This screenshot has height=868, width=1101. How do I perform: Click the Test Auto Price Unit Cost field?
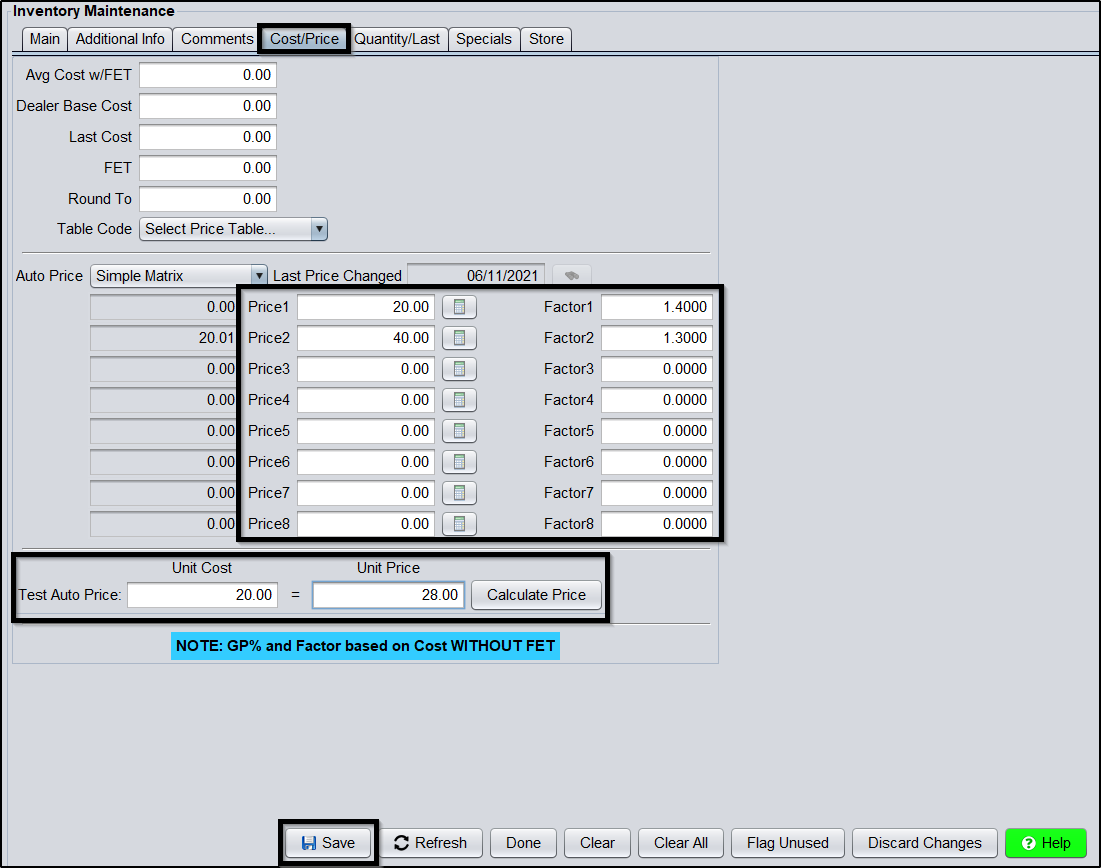(202, 595)
